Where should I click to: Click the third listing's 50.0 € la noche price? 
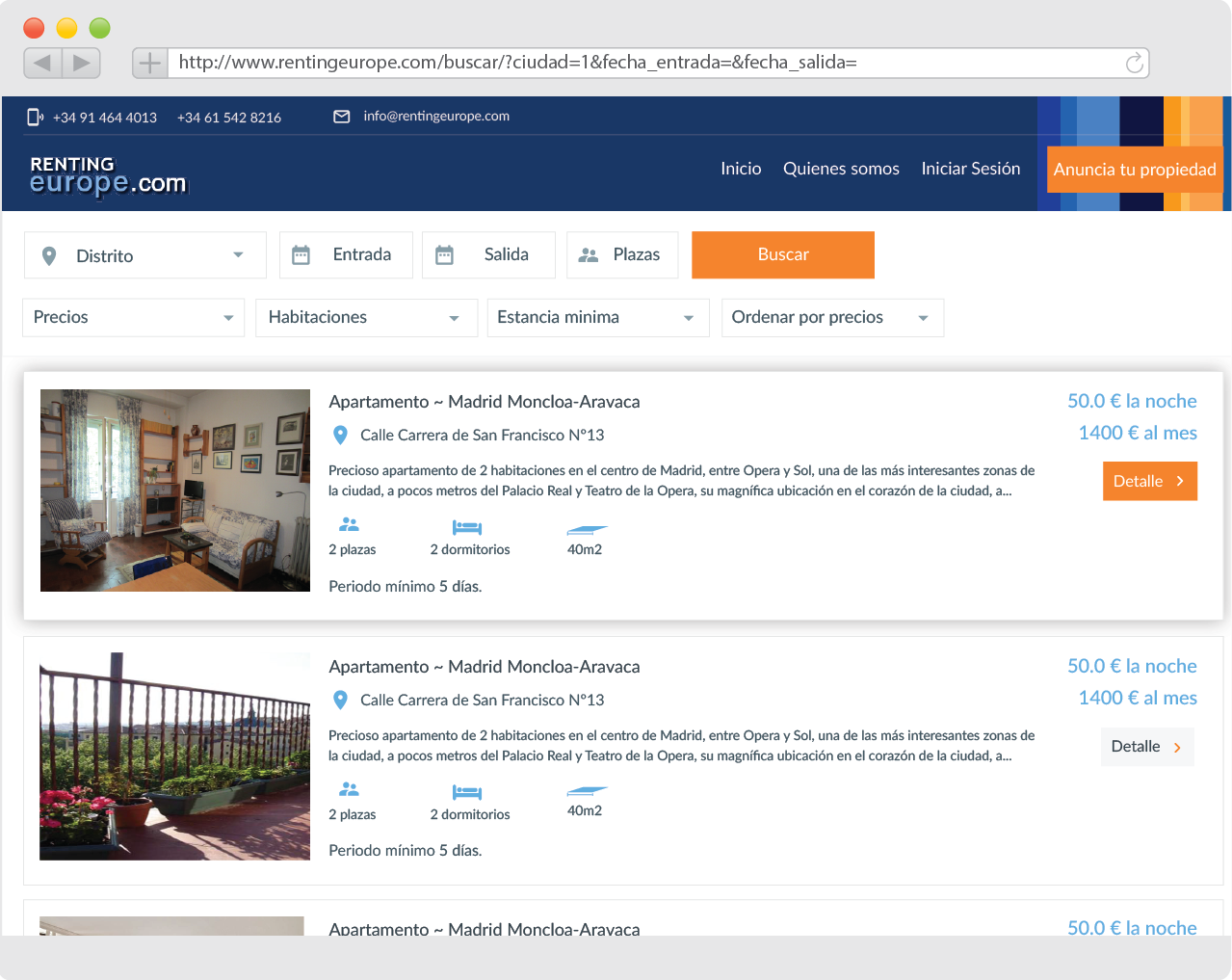[1132, 927]
